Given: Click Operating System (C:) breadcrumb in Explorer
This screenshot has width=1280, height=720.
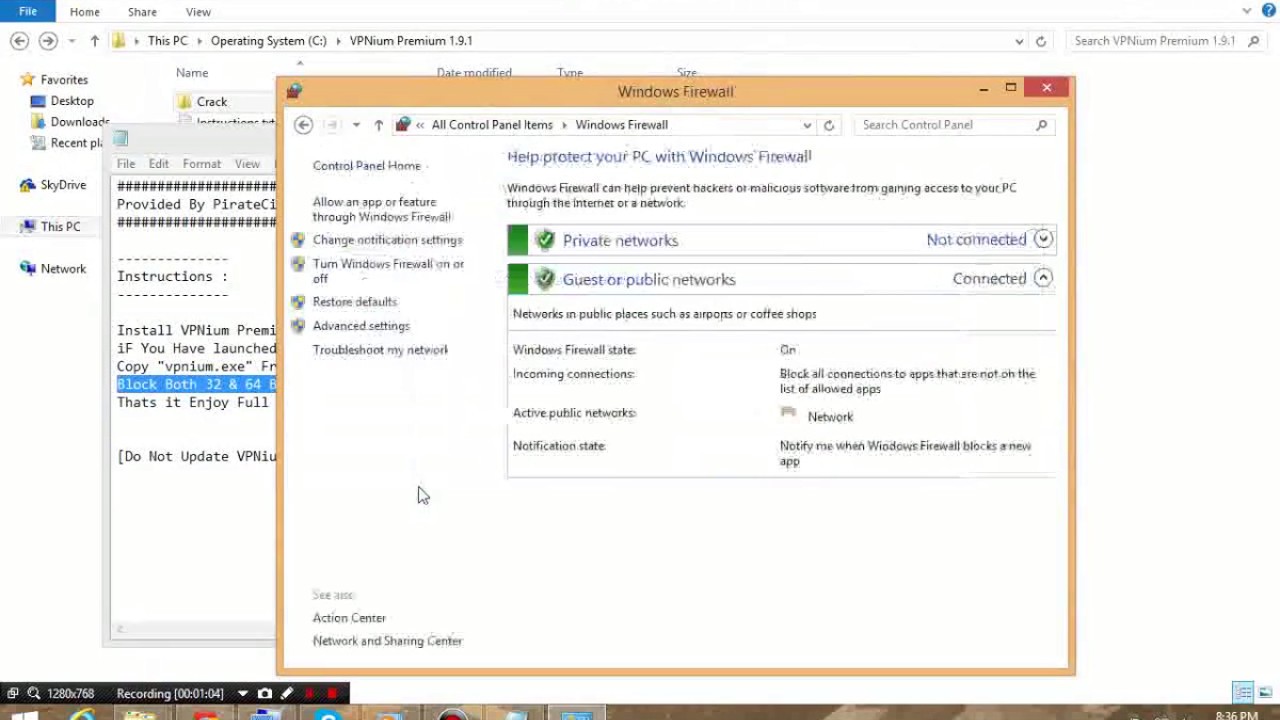Looking at the screenshot, I should point(268,41).
